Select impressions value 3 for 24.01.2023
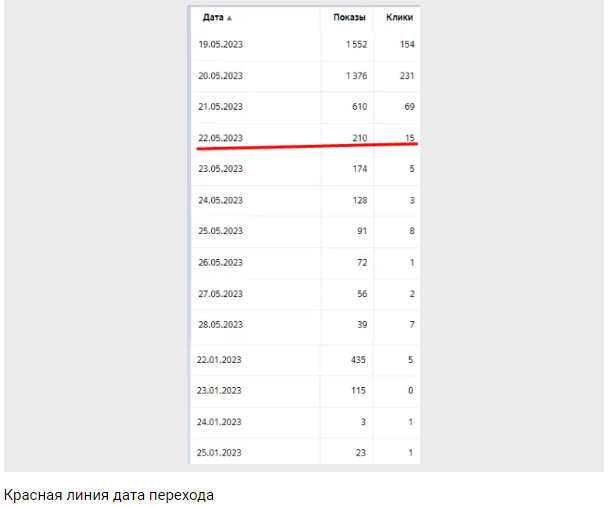 click(x=363, y=422)
